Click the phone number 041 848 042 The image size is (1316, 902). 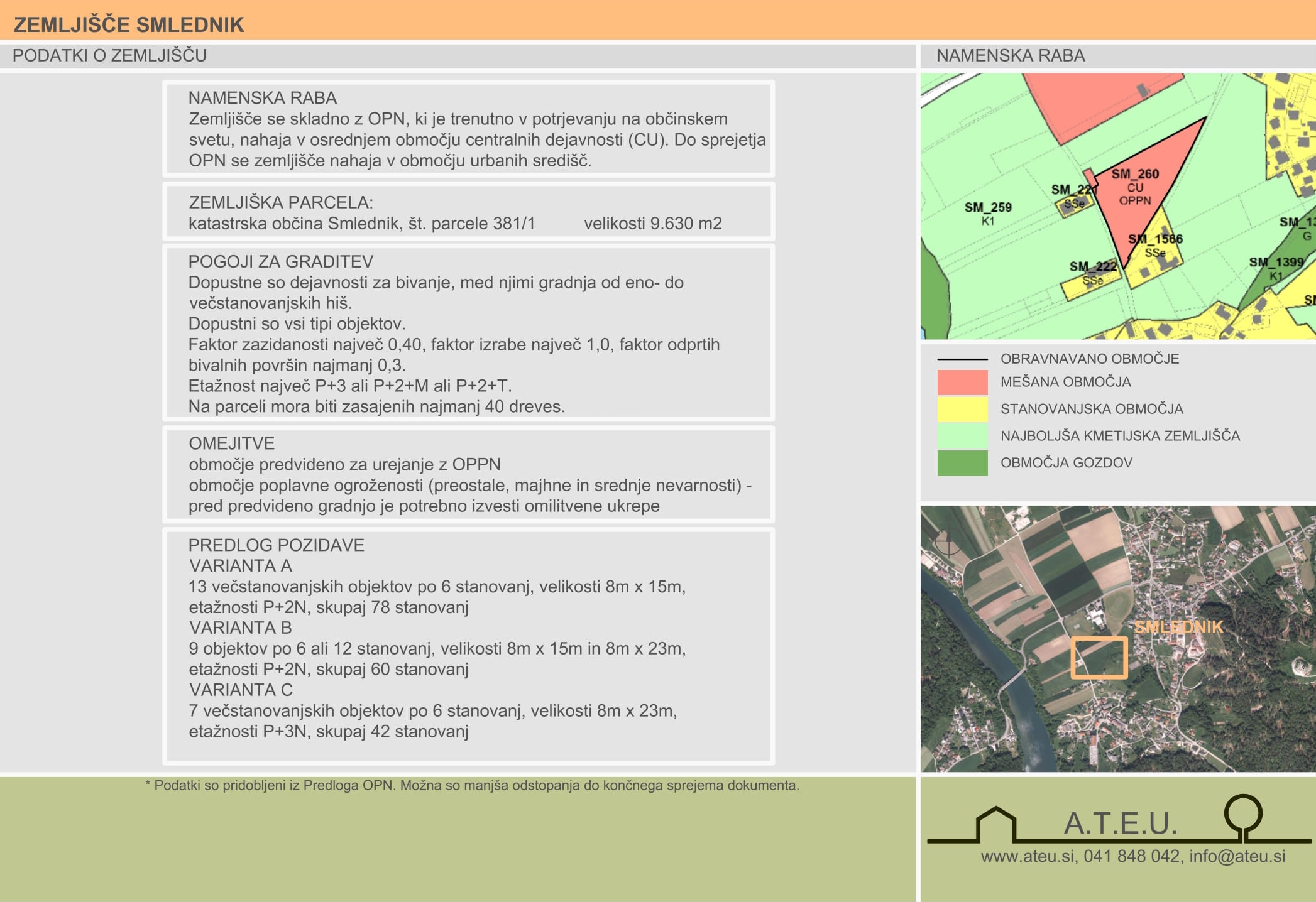click(1131, 857)
